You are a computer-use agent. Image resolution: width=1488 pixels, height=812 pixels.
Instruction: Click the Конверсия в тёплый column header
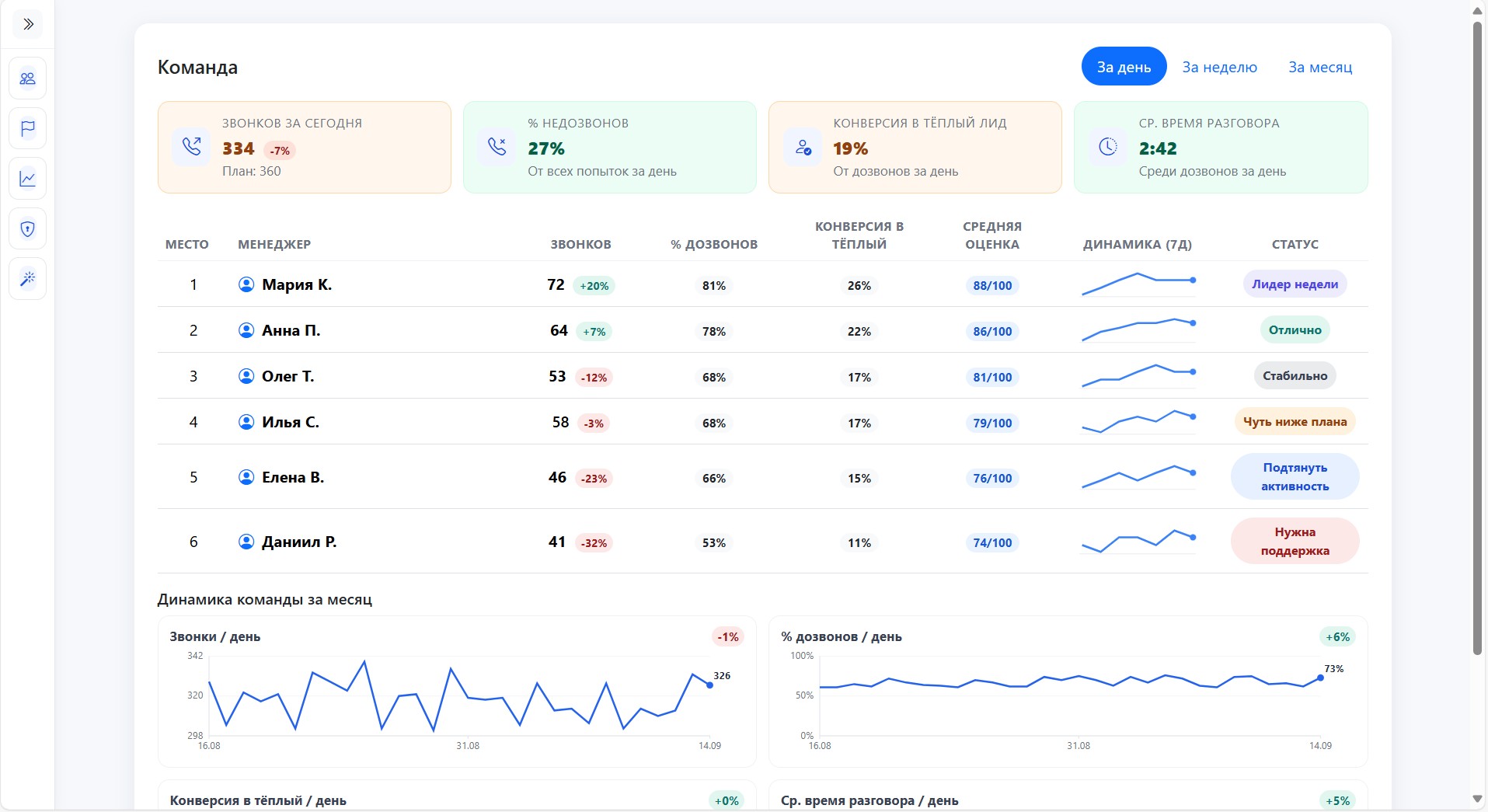pos(859,235)
